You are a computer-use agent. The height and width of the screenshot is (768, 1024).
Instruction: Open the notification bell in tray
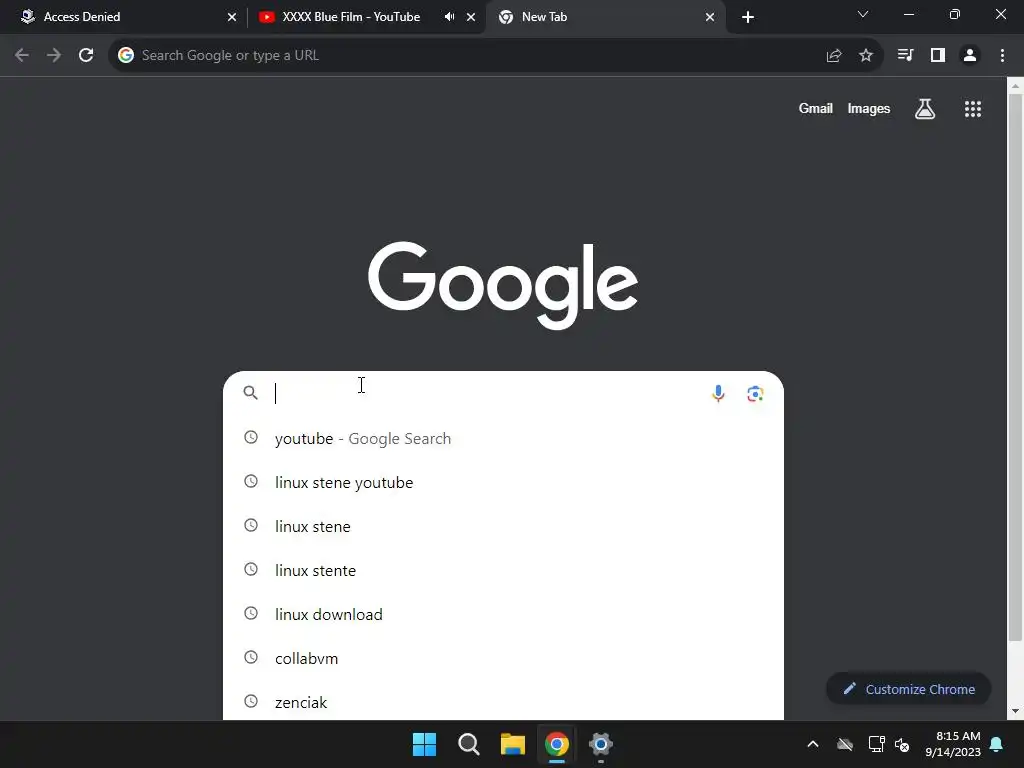pos(997,744)
